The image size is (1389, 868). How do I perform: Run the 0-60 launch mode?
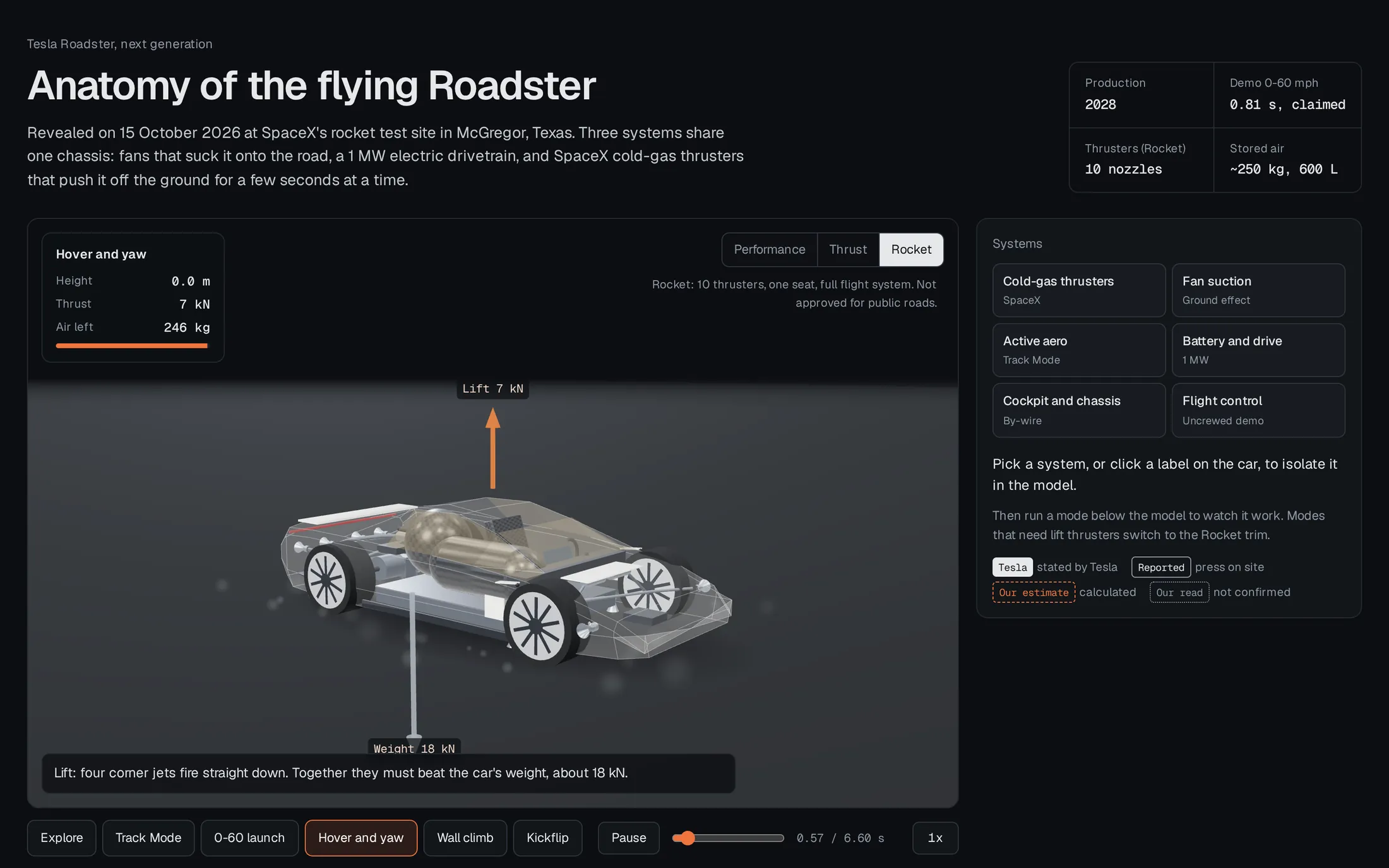pos(249,838)
